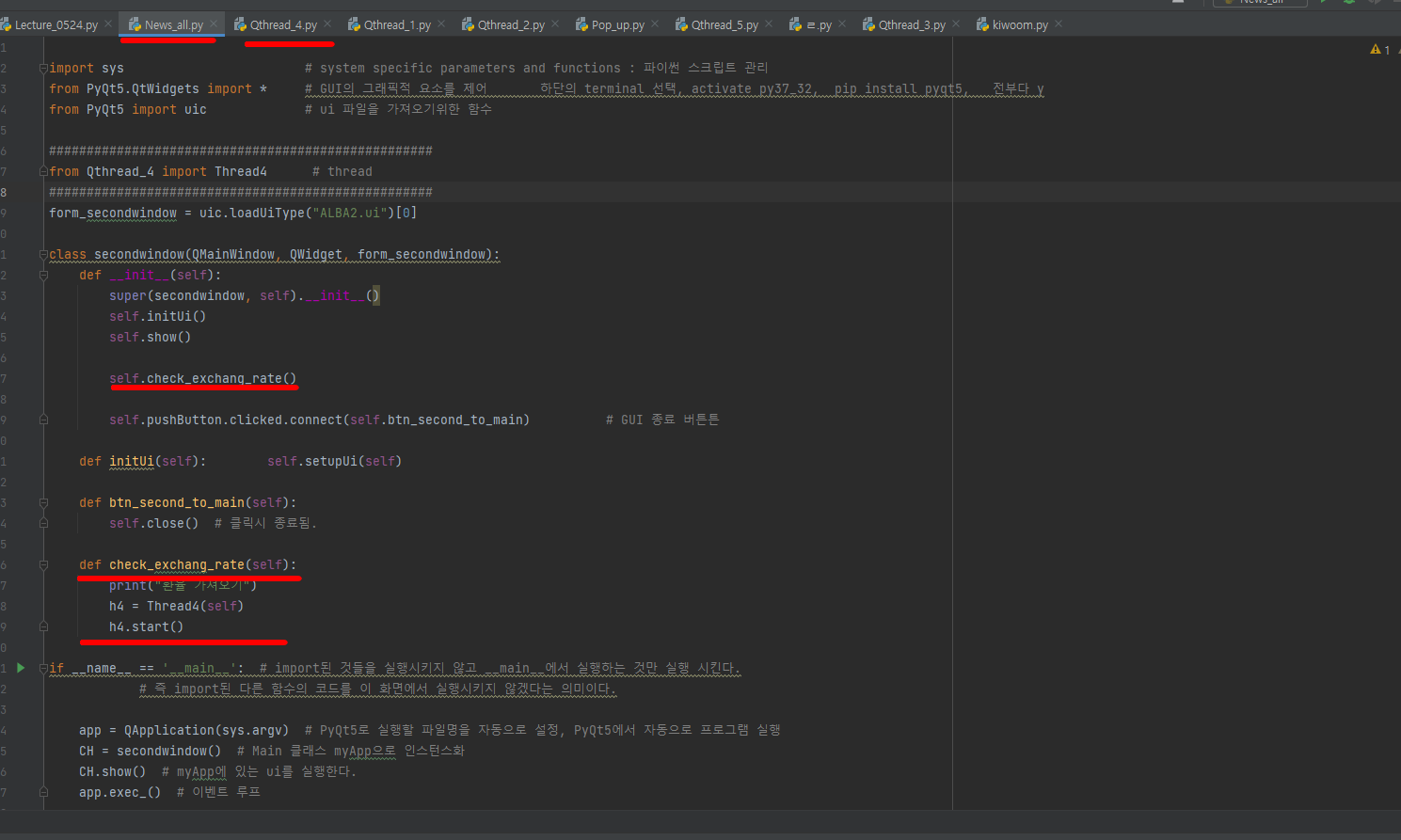Click the 'self.check_exchang_rate()' call
1401x840 pixels.
pyautogui.click(x=202, y=378)
